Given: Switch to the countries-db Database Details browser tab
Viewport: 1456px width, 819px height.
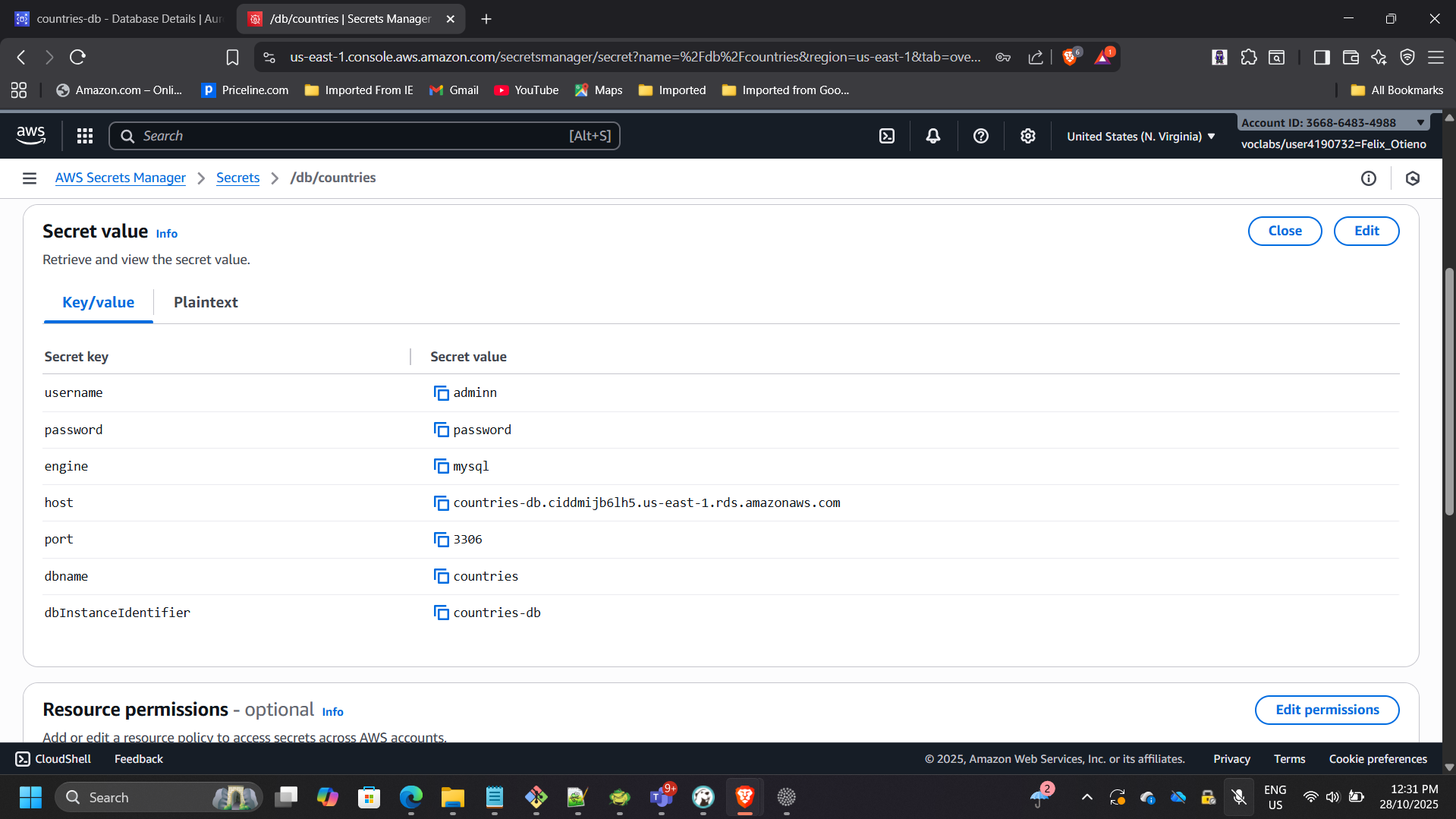Looking at the screenshot, I should 121,19.
